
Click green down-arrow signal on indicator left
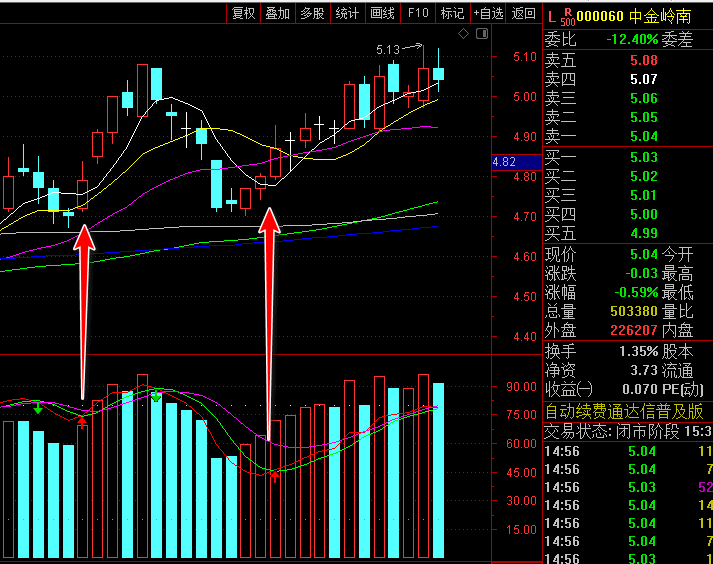[x=38, y=409]
